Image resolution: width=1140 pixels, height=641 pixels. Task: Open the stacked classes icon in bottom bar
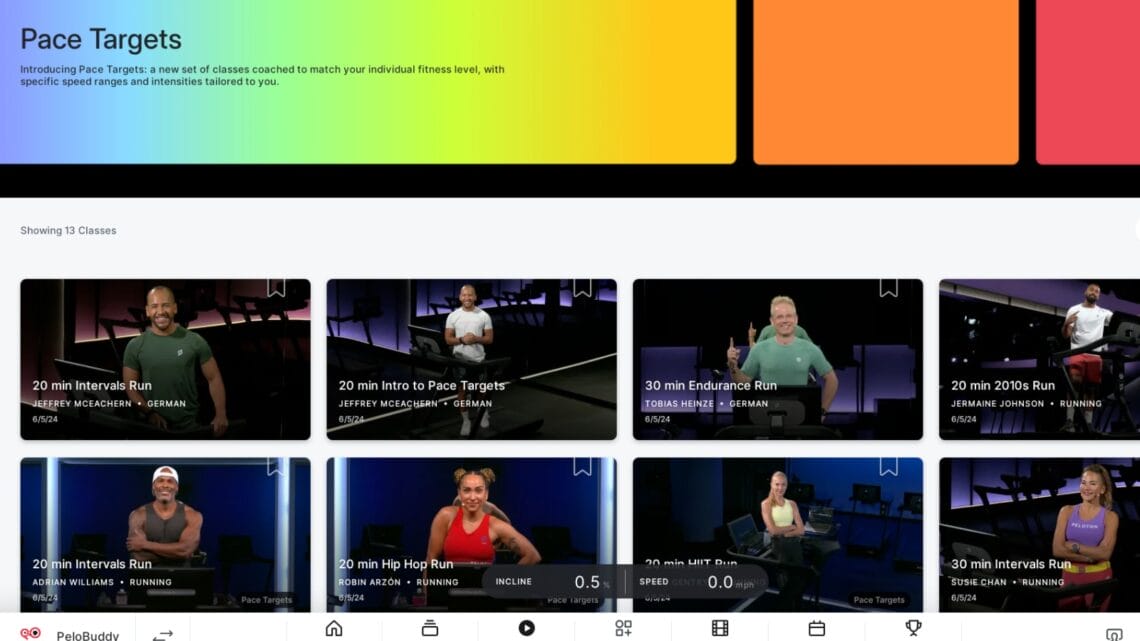click(x=430, y=628)
